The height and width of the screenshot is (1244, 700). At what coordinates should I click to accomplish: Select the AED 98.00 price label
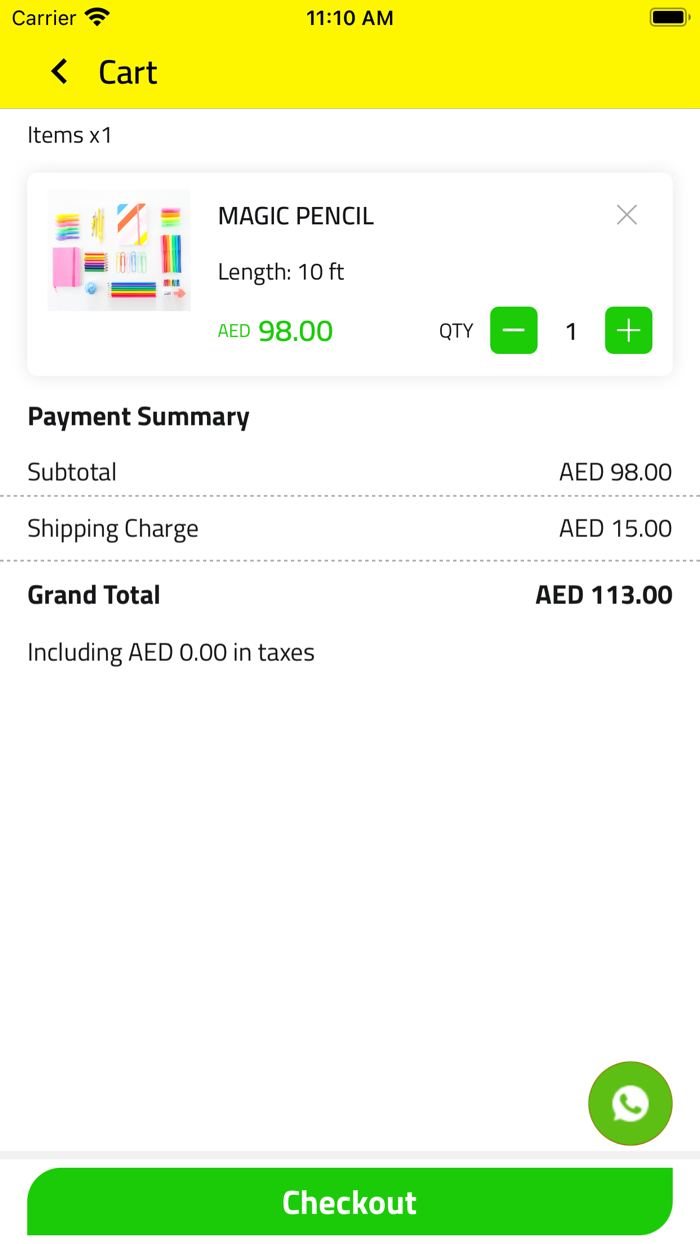(x=275, y=330)
